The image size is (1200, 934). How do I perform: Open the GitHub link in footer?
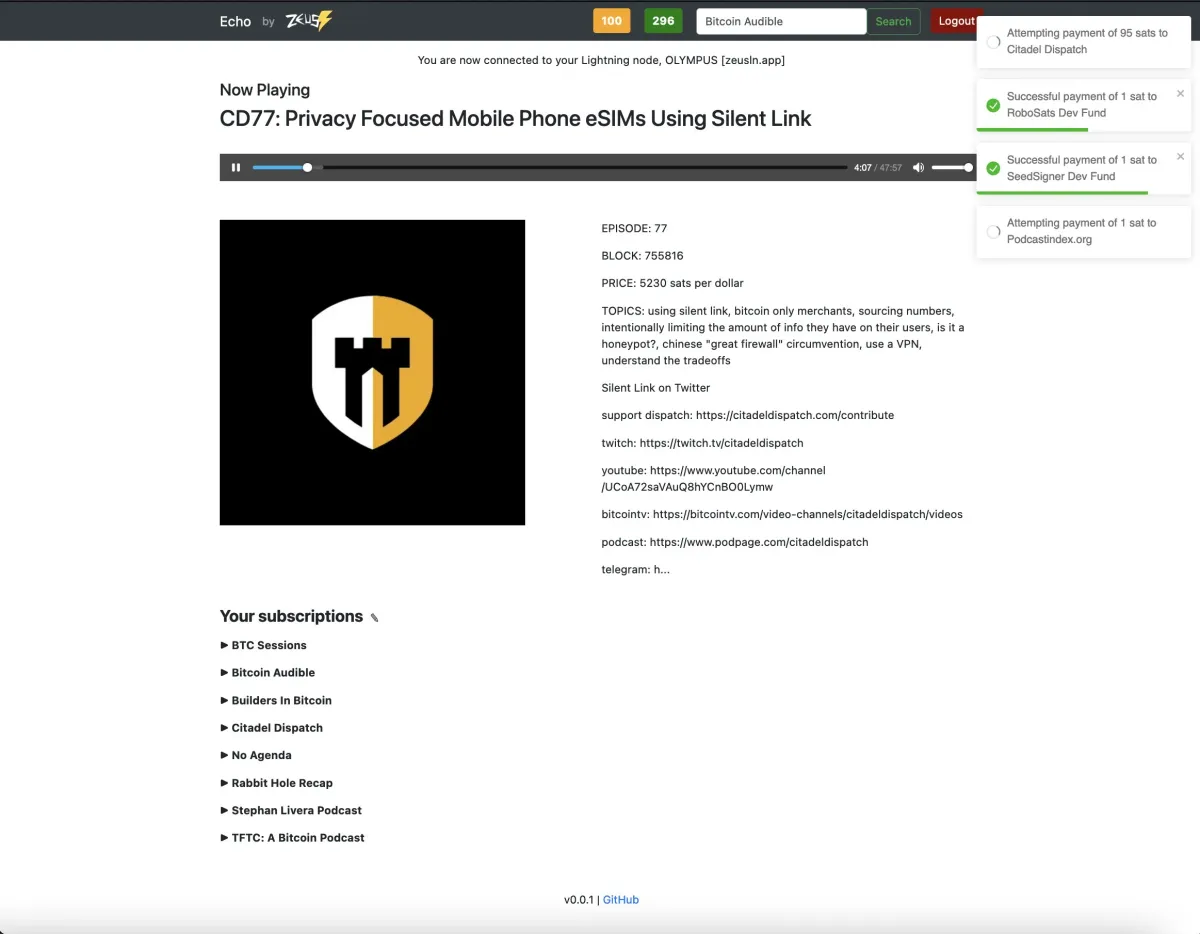620,900
